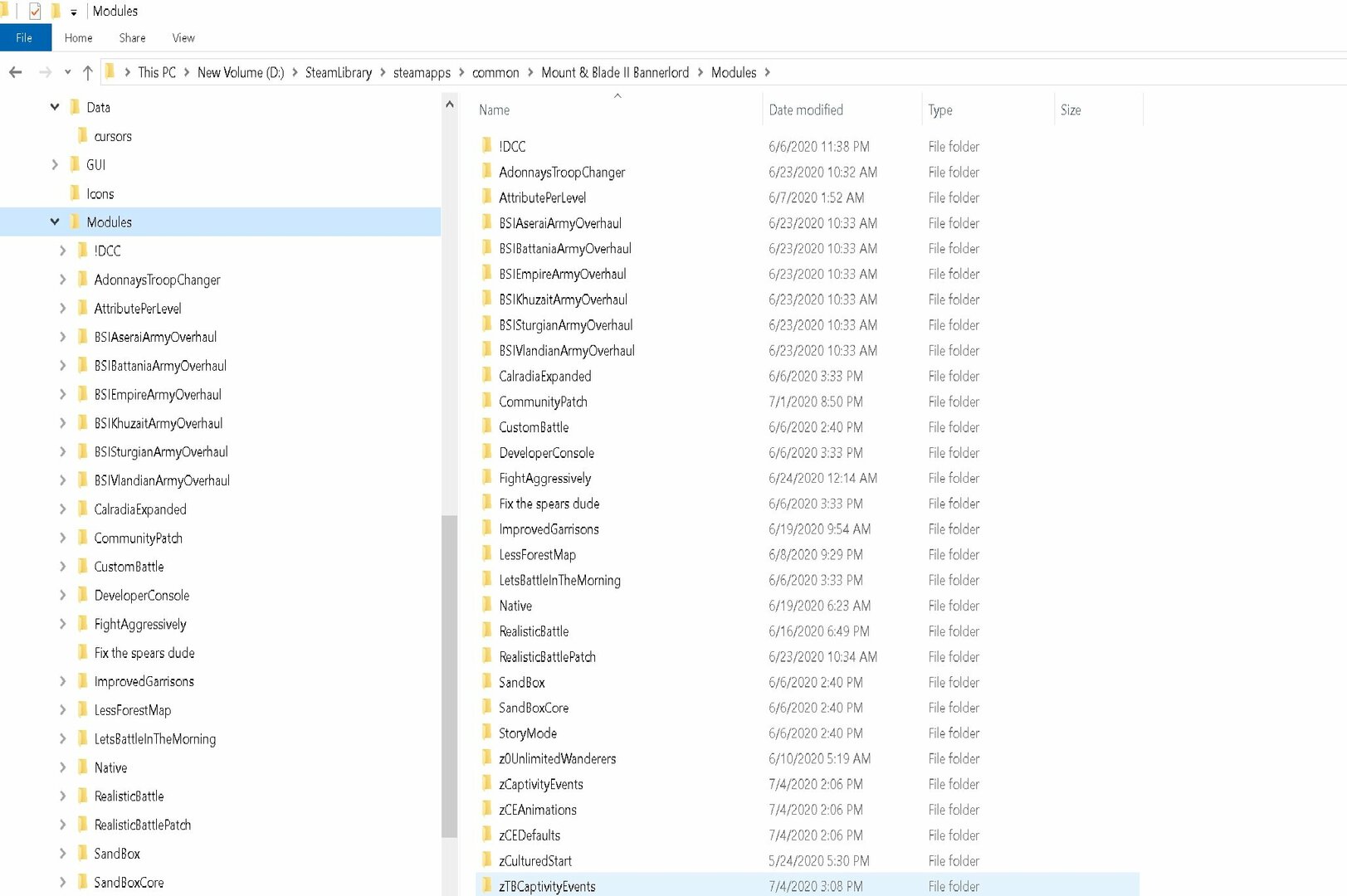Click LessForestMap folder icon in list
Viewport: 1347px width, 896px height.
(x=487, y=554)
